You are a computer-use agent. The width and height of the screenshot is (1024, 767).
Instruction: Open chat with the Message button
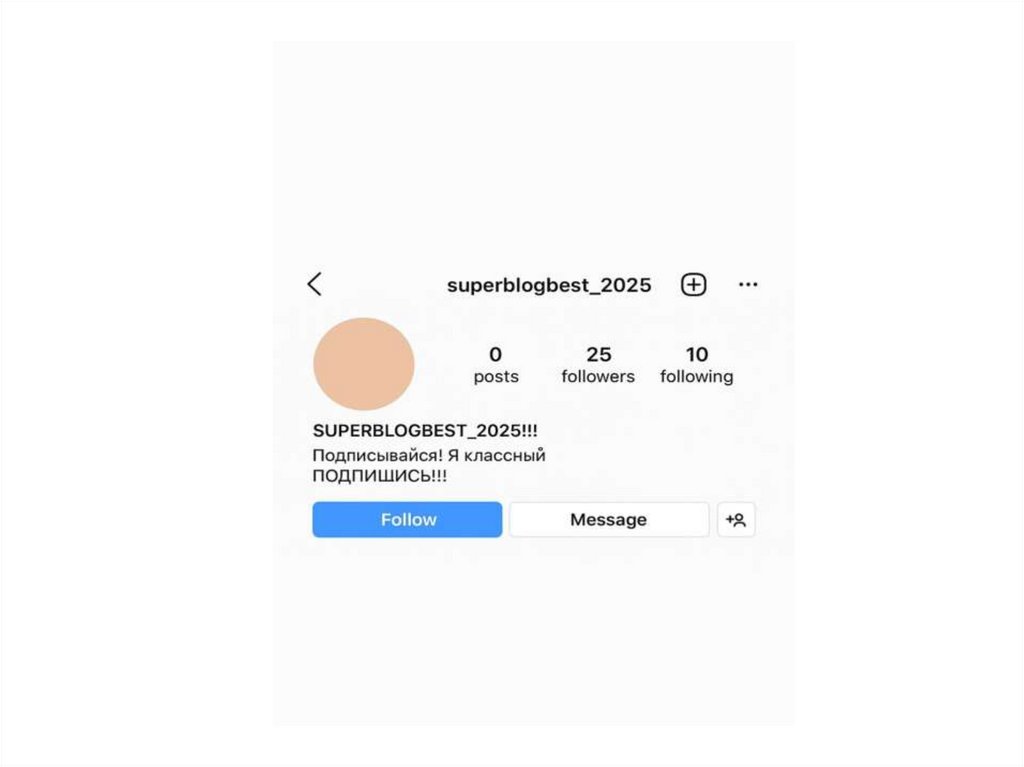tap(609, 520)
